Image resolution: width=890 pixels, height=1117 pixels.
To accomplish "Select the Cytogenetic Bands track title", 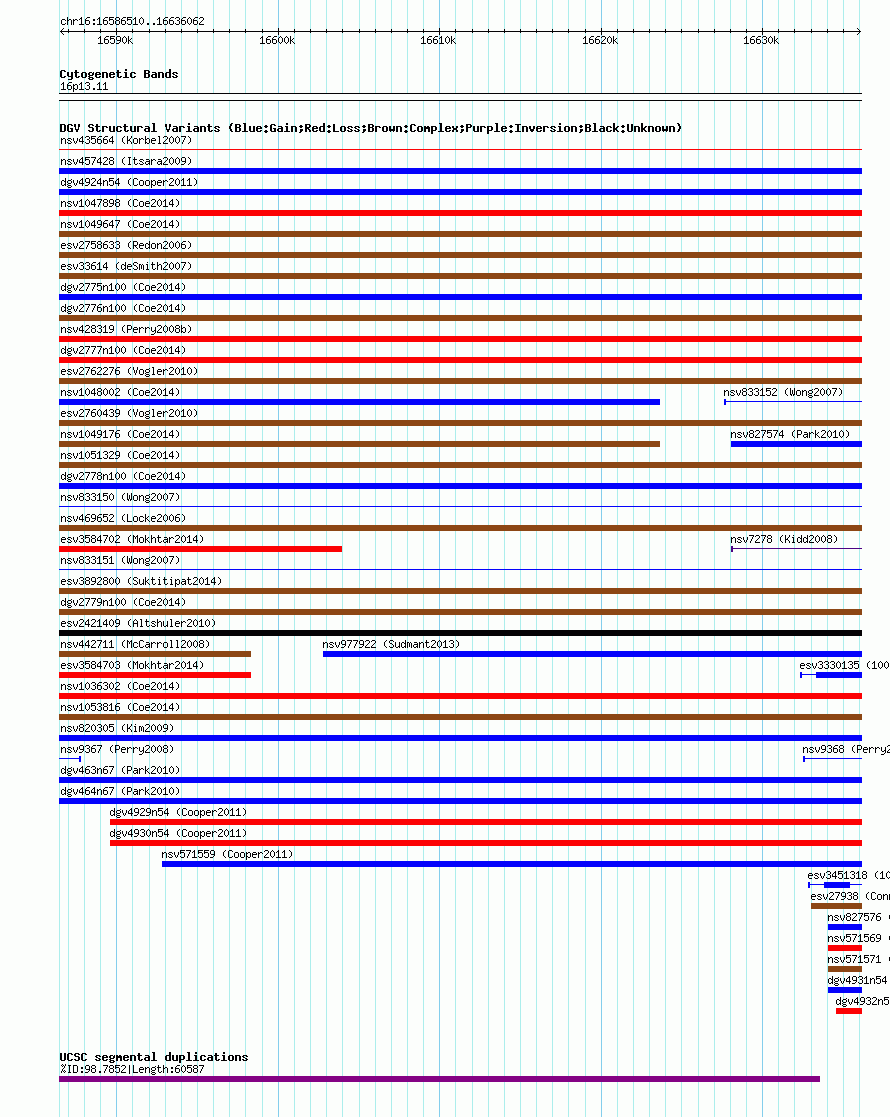I will coord(119,74).
